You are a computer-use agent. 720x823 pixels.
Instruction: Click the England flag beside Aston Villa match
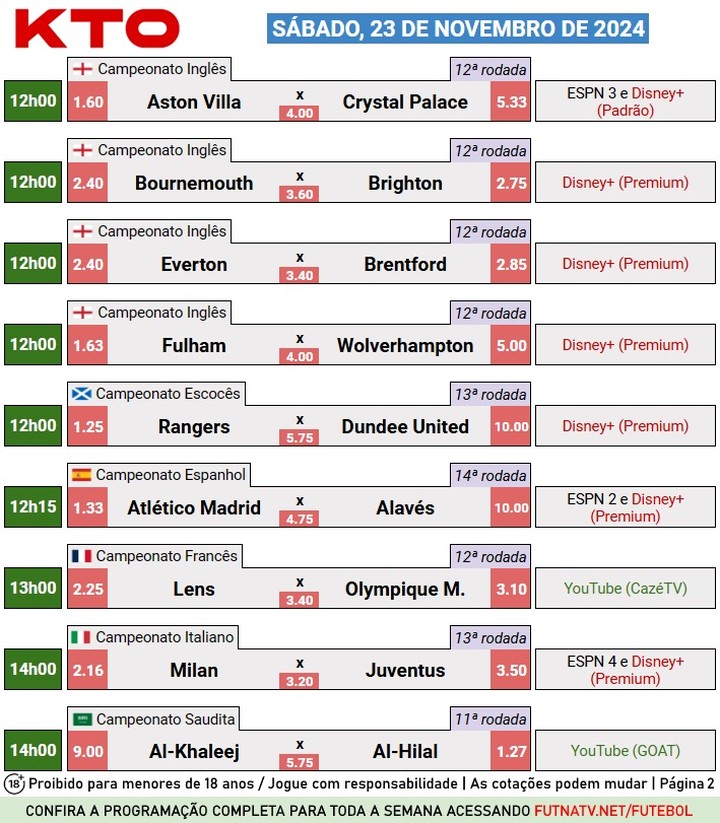[82, 69]
